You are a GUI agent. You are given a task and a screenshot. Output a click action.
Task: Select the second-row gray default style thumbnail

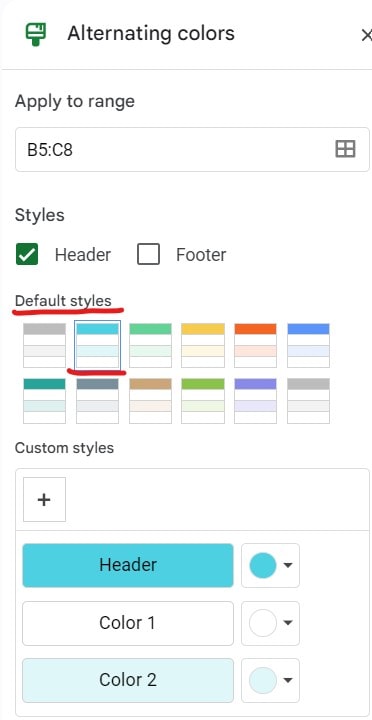(x=308, y=400)
